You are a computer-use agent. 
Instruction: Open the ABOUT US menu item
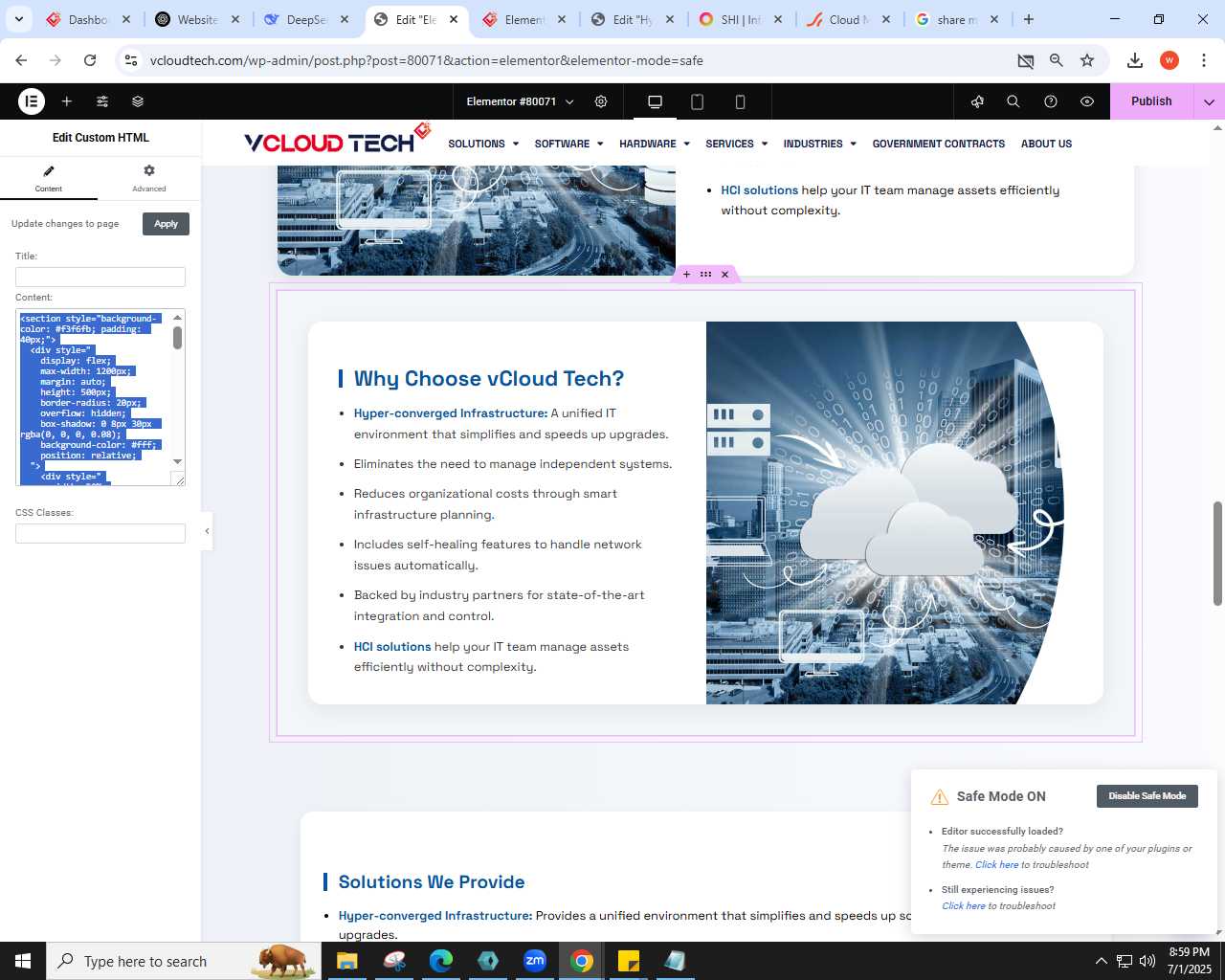pyautogui.click(x=1046, y=144)
